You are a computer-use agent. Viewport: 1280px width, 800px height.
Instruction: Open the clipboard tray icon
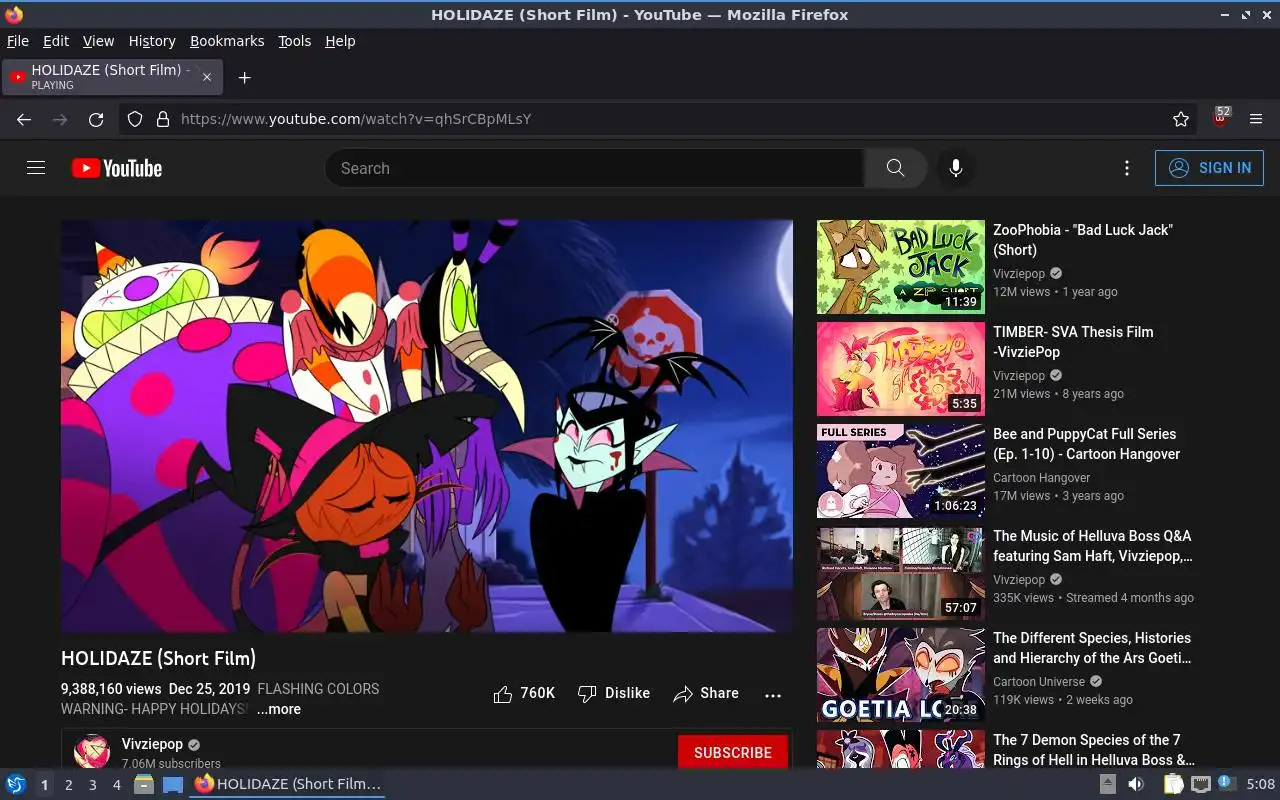coord(1174,784)
